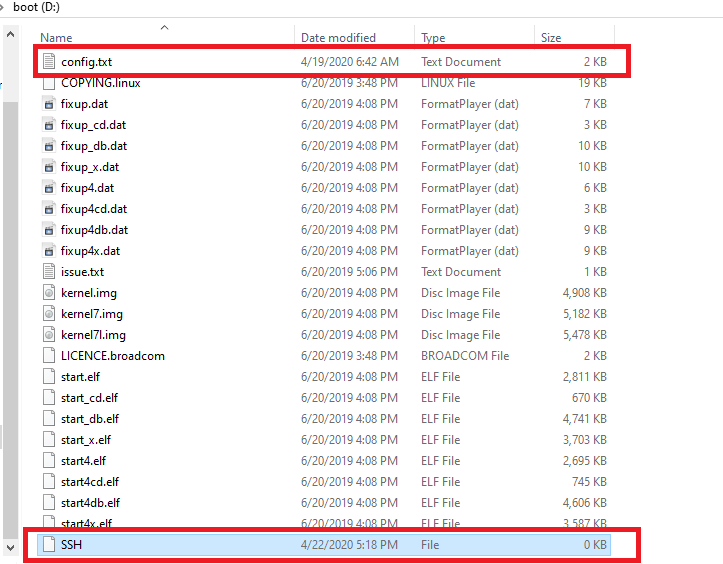This screenshot has width=723, height=564.
Task: Click the start_x.elf file icon
Action: 49,439
